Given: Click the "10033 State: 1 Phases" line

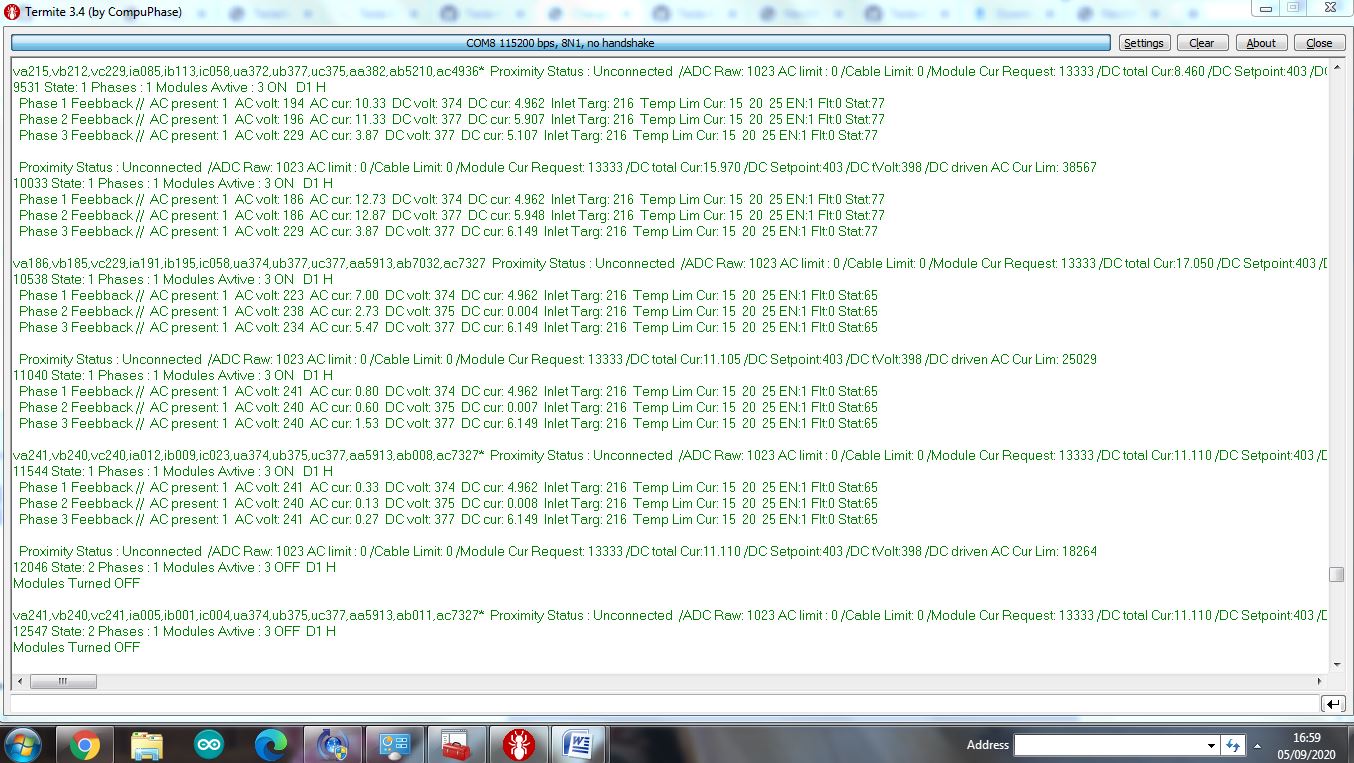Looking at the screenshot, I should [173, 183].
